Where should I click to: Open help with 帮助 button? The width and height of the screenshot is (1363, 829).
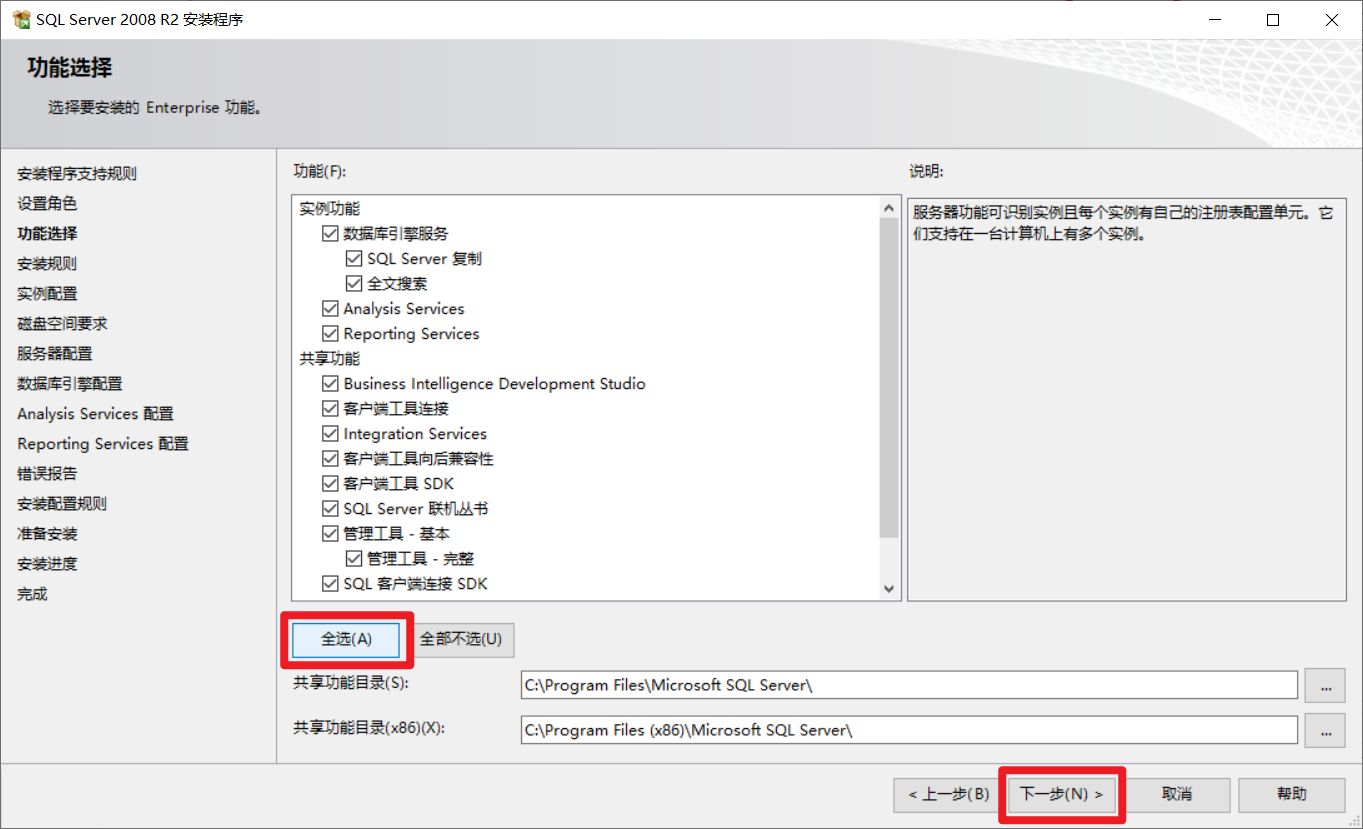(x=1292, y=794)
